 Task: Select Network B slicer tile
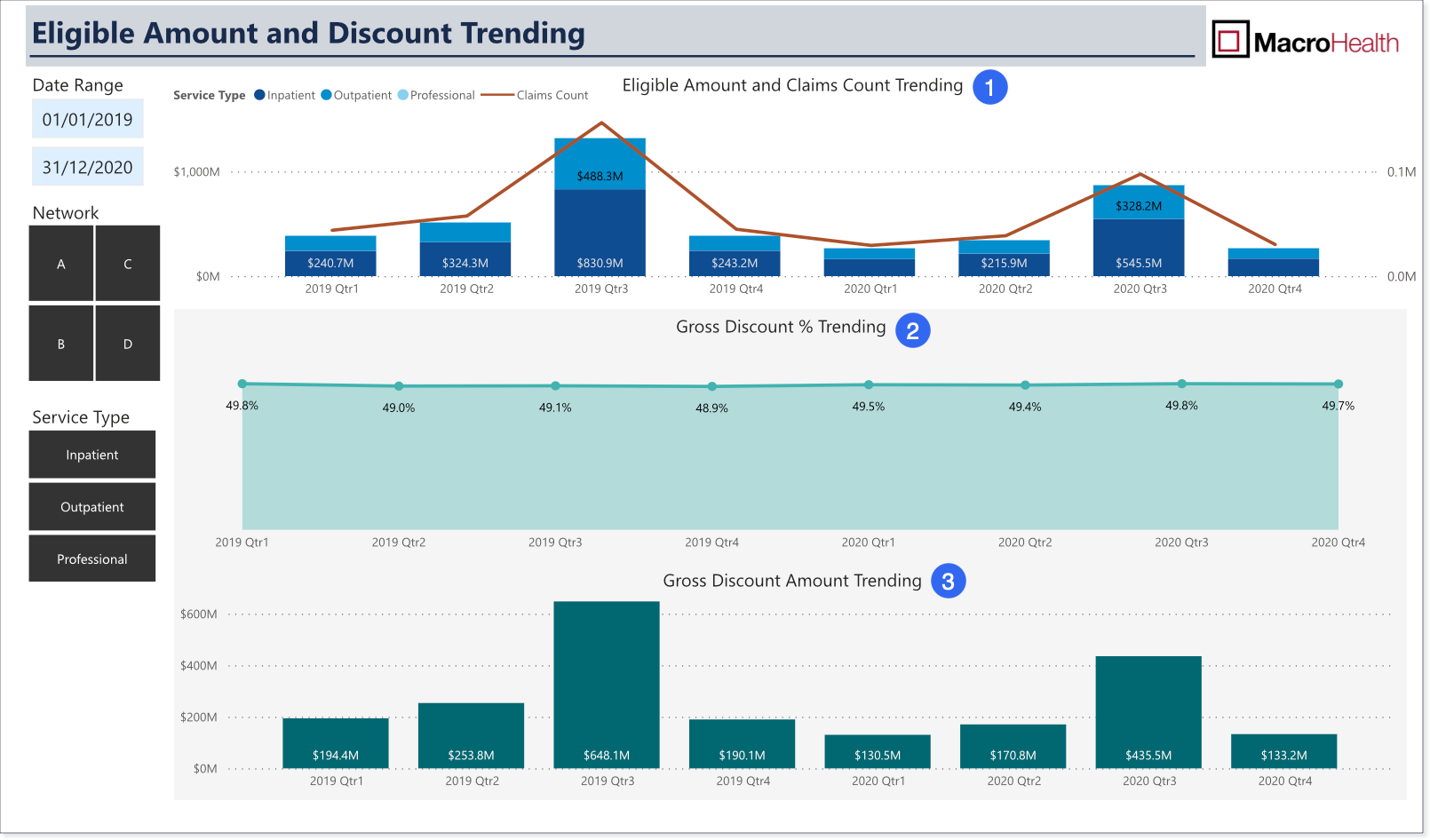(61, 343)
